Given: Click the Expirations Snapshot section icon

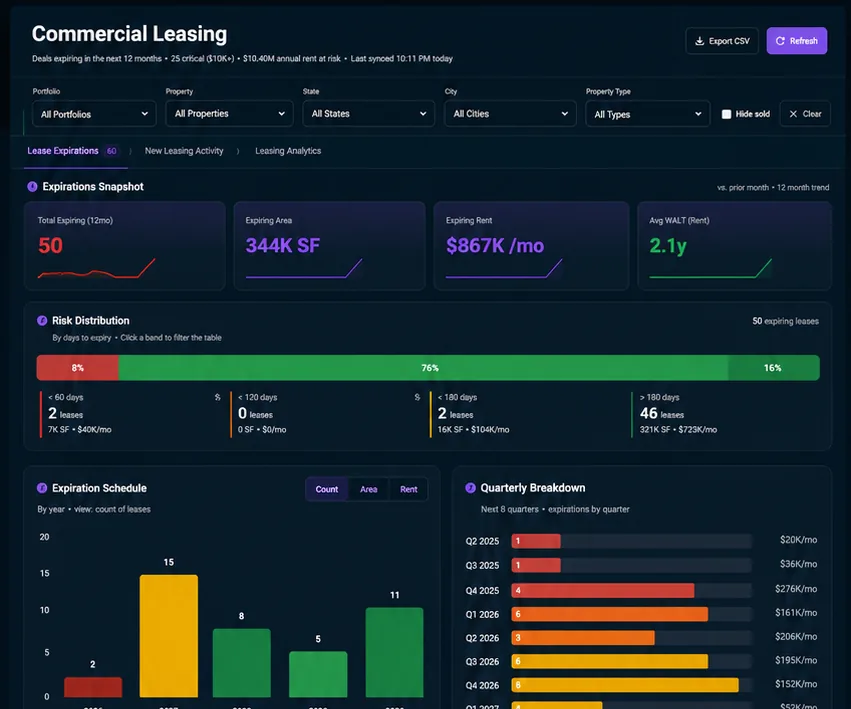Looking at the screenshot, I should coord(33,187).
